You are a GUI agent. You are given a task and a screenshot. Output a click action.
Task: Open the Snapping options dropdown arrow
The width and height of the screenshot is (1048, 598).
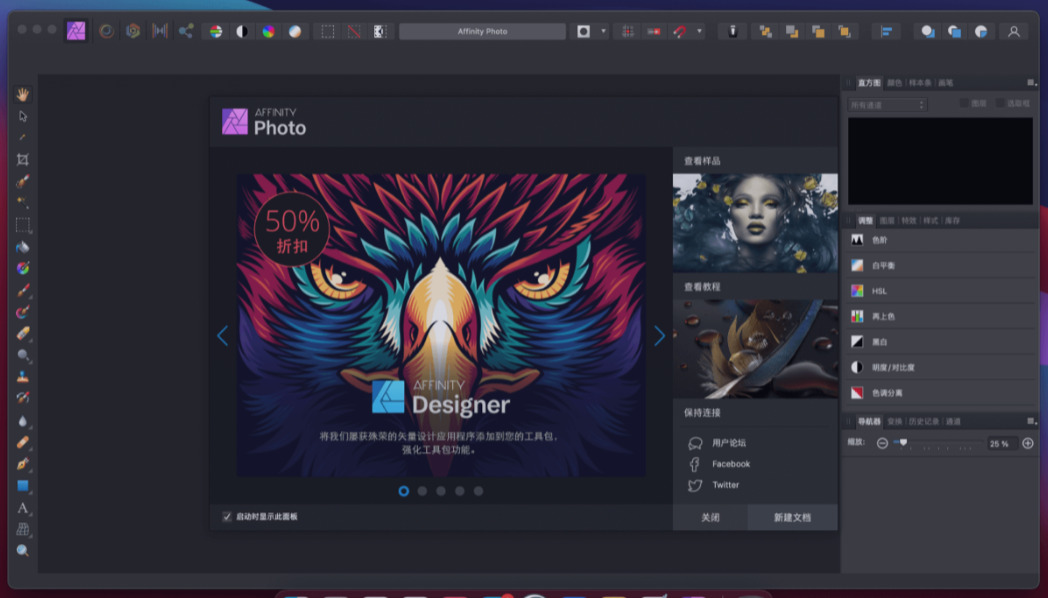click(700, 31)
